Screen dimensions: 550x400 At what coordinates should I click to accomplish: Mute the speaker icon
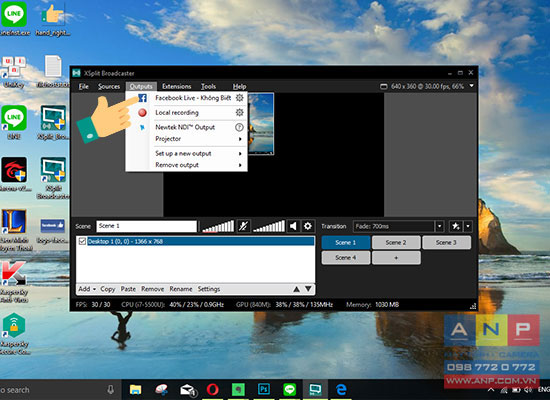[293, 226]
